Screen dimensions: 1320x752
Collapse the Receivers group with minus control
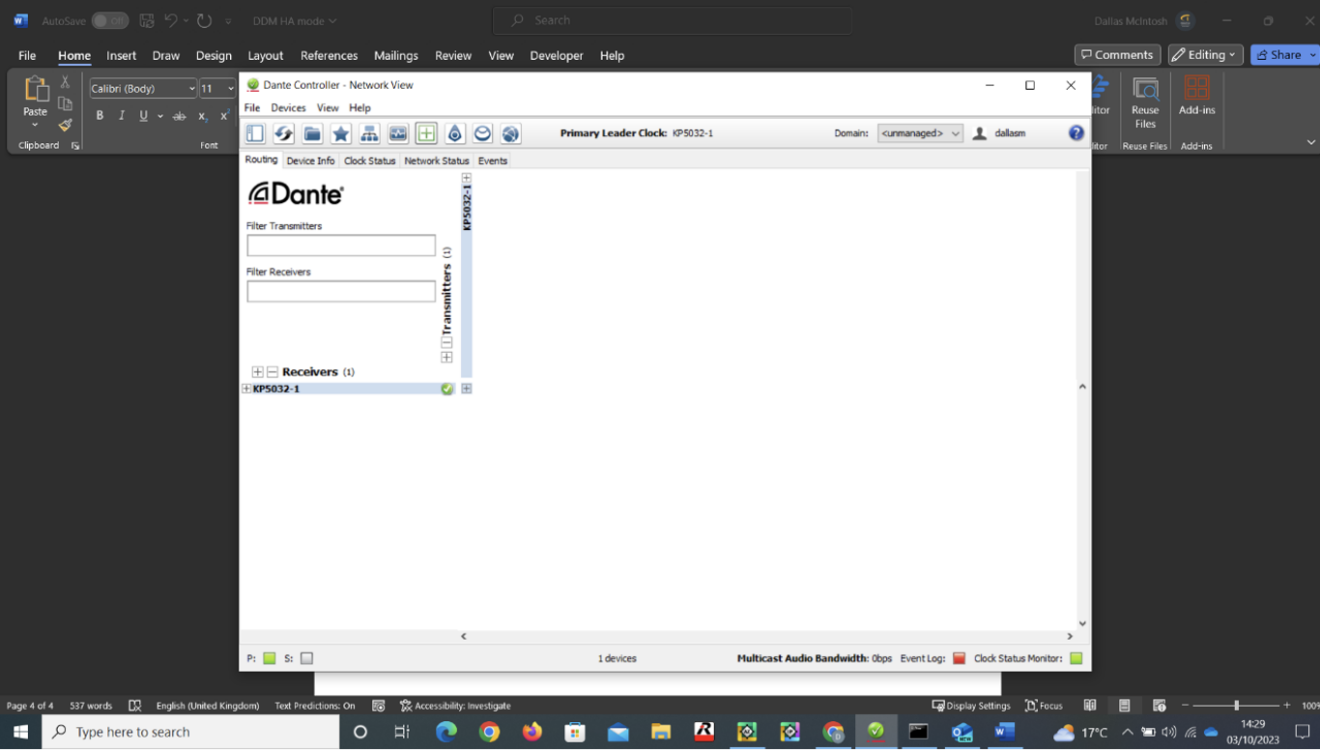tap(271, 371)
